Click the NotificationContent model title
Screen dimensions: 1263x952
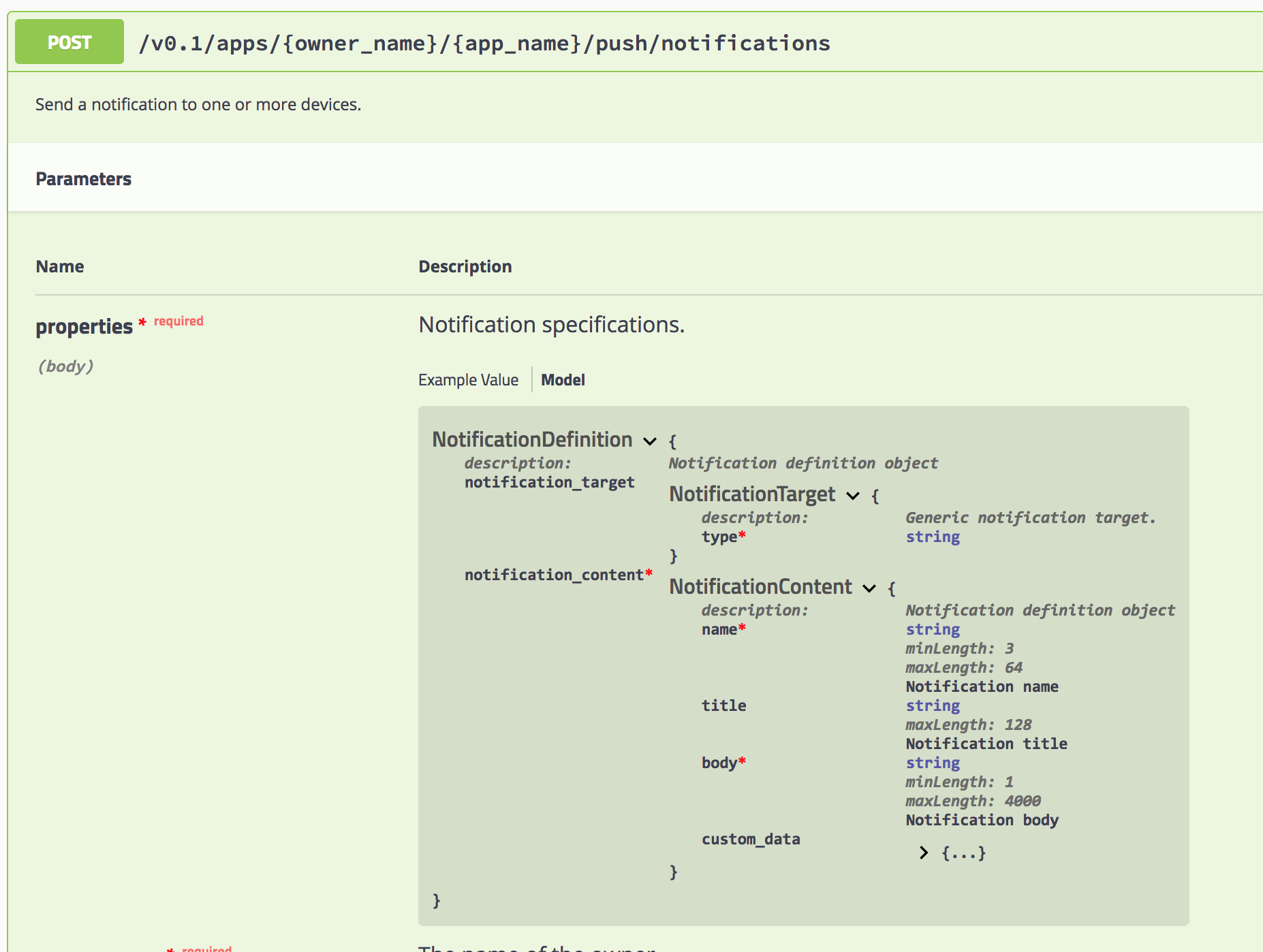761,586
